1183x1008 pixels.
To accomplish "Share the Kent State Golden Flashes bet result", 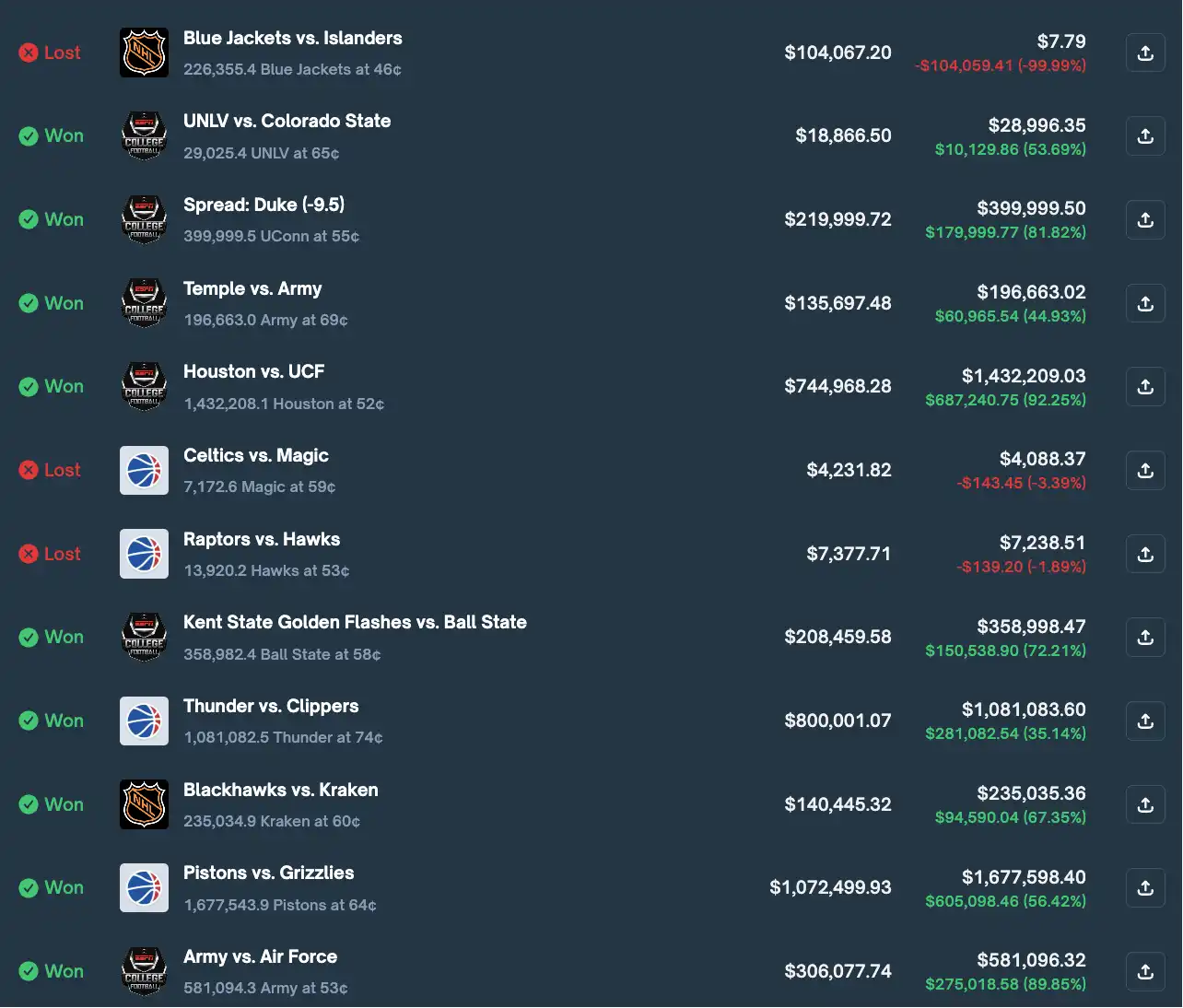I will click(x=1145, y=637).
